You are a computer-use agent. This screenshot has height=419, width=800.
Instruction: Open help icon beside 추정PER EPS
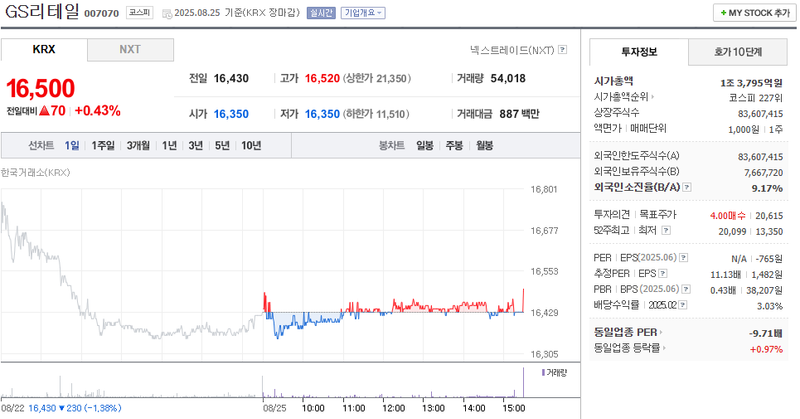coord(663,274)
